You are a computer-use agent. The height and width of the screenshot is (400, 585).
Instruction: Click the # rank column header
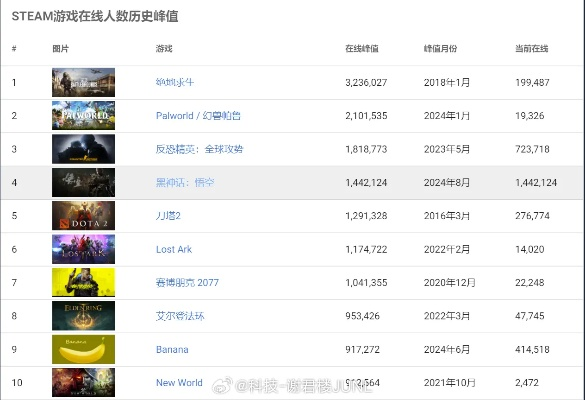(14, 49)
